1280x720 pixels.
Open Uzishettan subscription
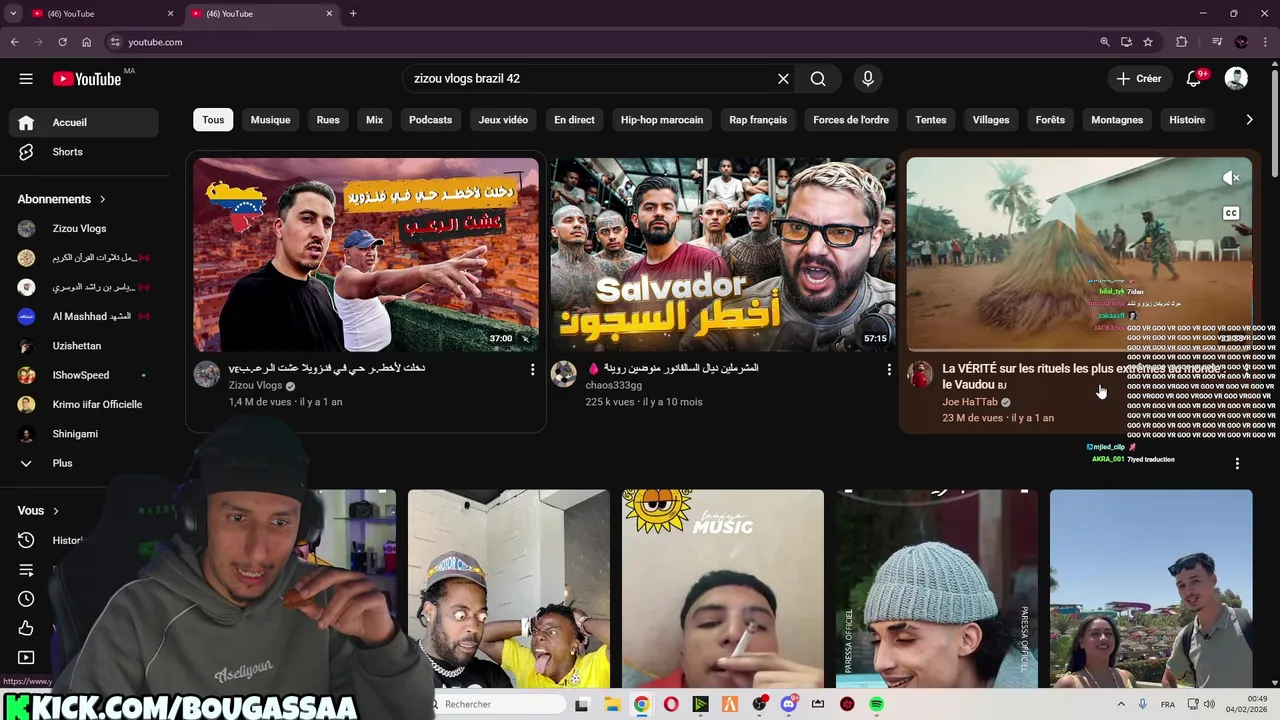83,346
